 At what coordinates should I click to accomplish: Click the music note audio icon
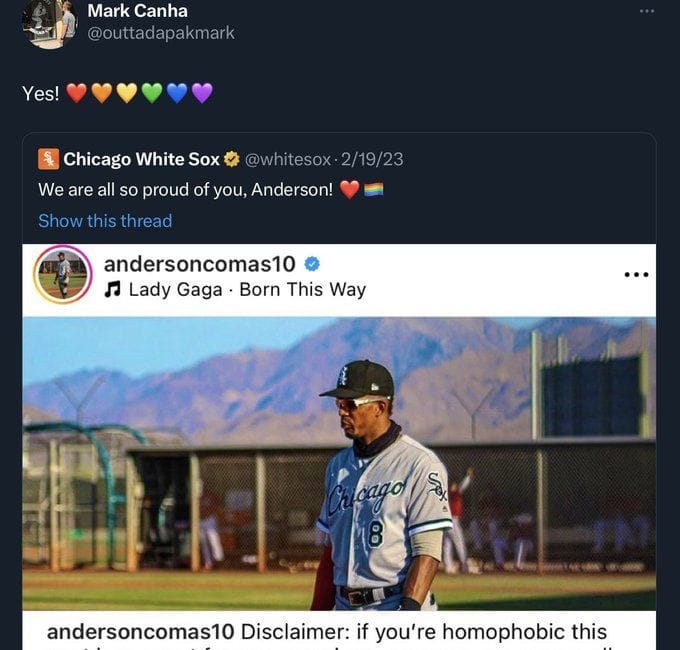[112, 289]
